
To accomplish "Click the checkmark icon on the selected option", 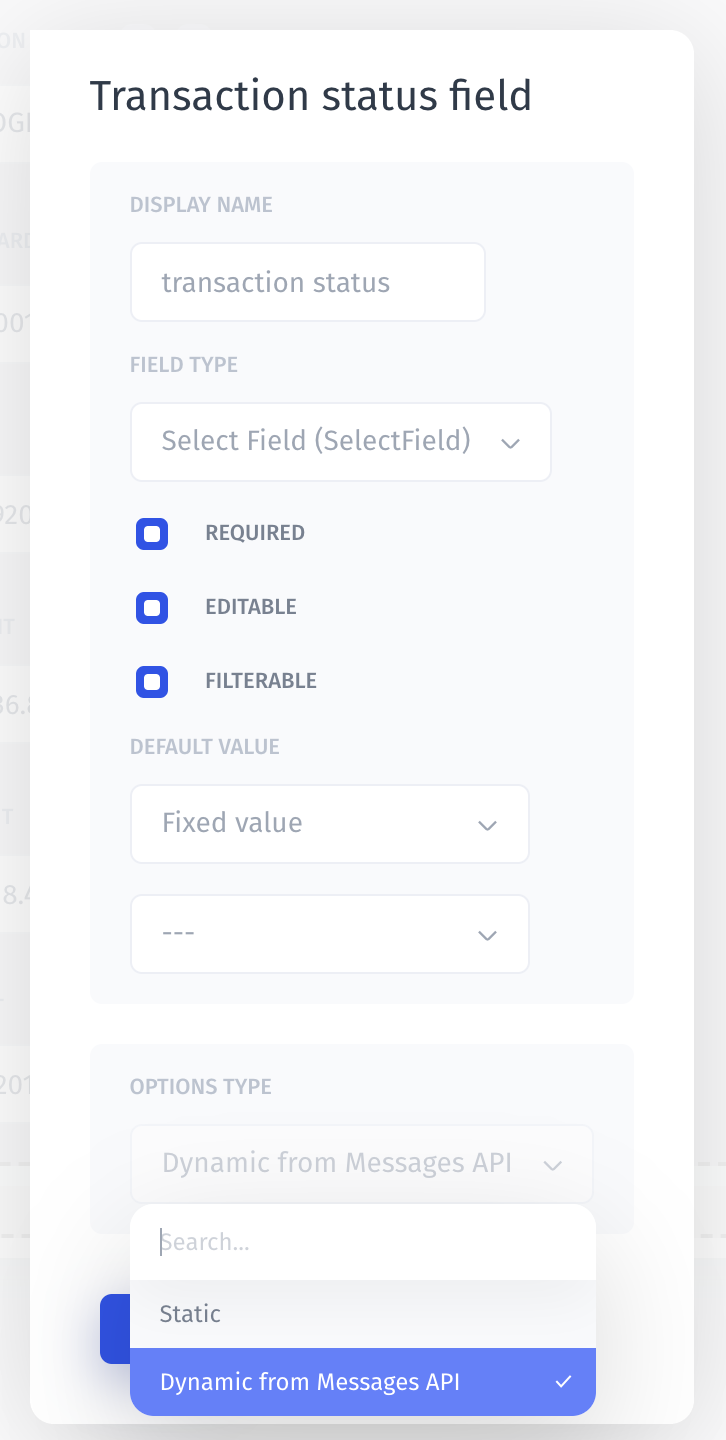I will click(x=564, y=1382).
